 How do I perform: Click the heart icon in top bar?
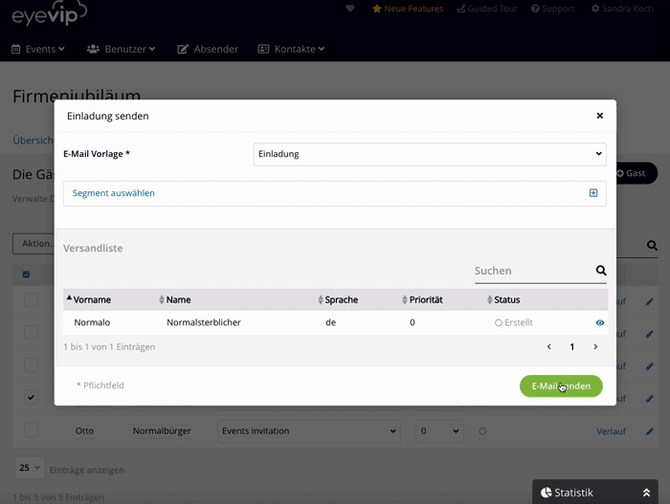pyautogui.click(x=350, y=9)
